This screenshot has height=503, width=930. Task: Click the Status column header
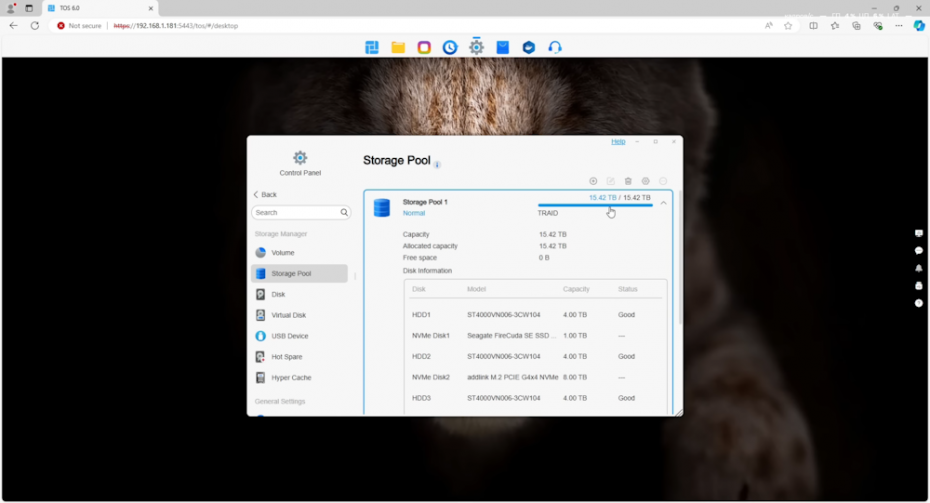point(628,289)
